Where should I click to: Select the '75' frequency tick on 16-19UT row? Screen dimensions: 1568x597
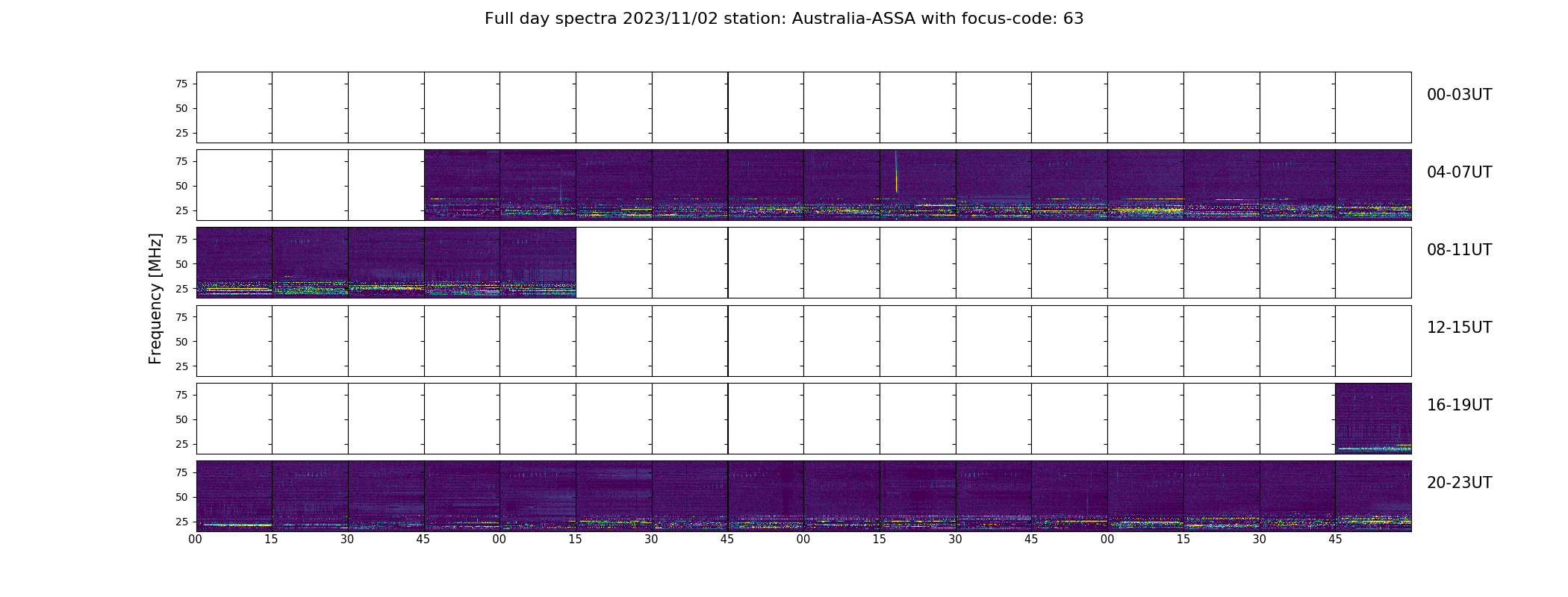(181, 395)
